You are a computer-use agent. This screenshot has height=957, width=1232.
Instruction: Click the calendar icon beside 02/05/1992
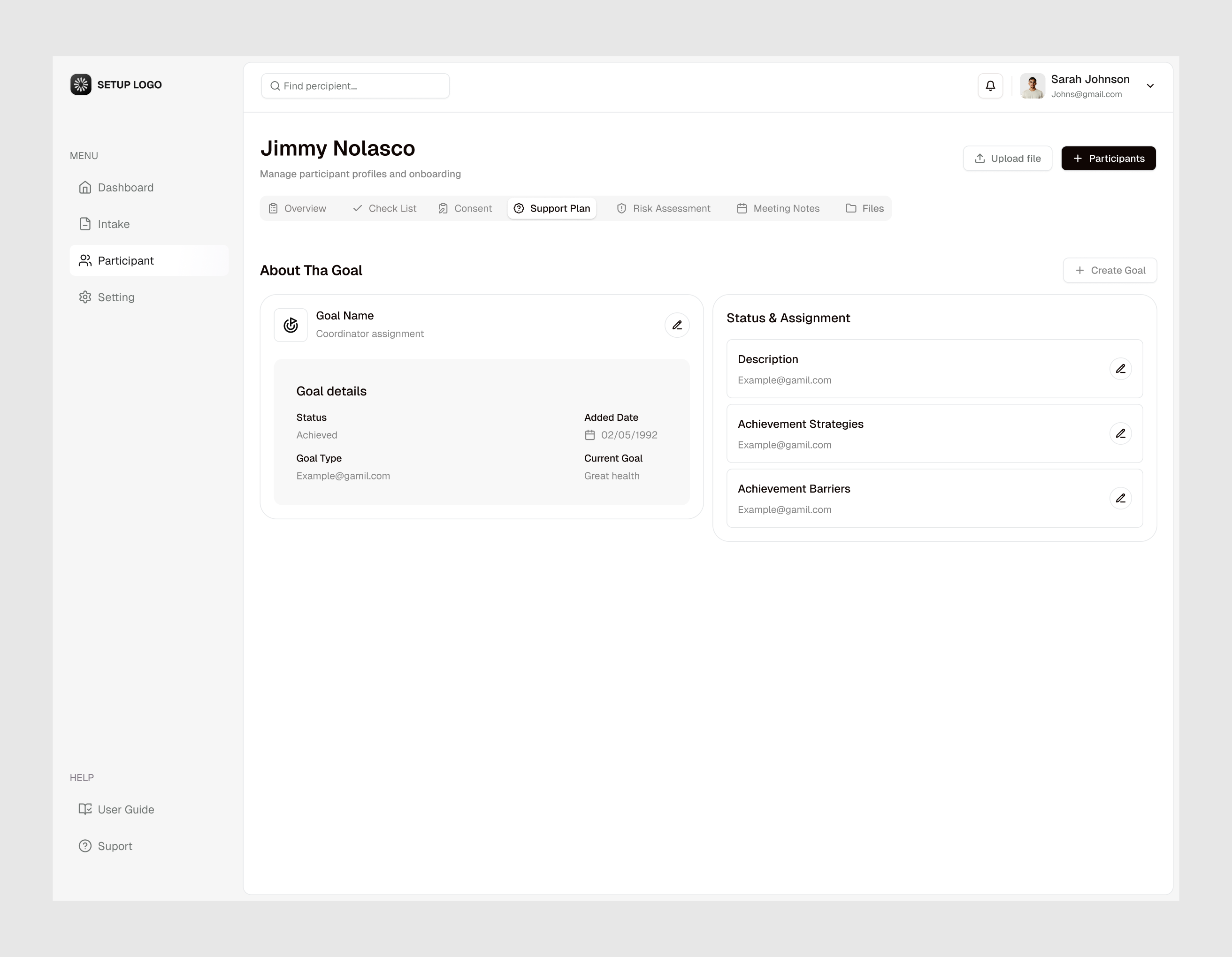click(x=589, y=435)
